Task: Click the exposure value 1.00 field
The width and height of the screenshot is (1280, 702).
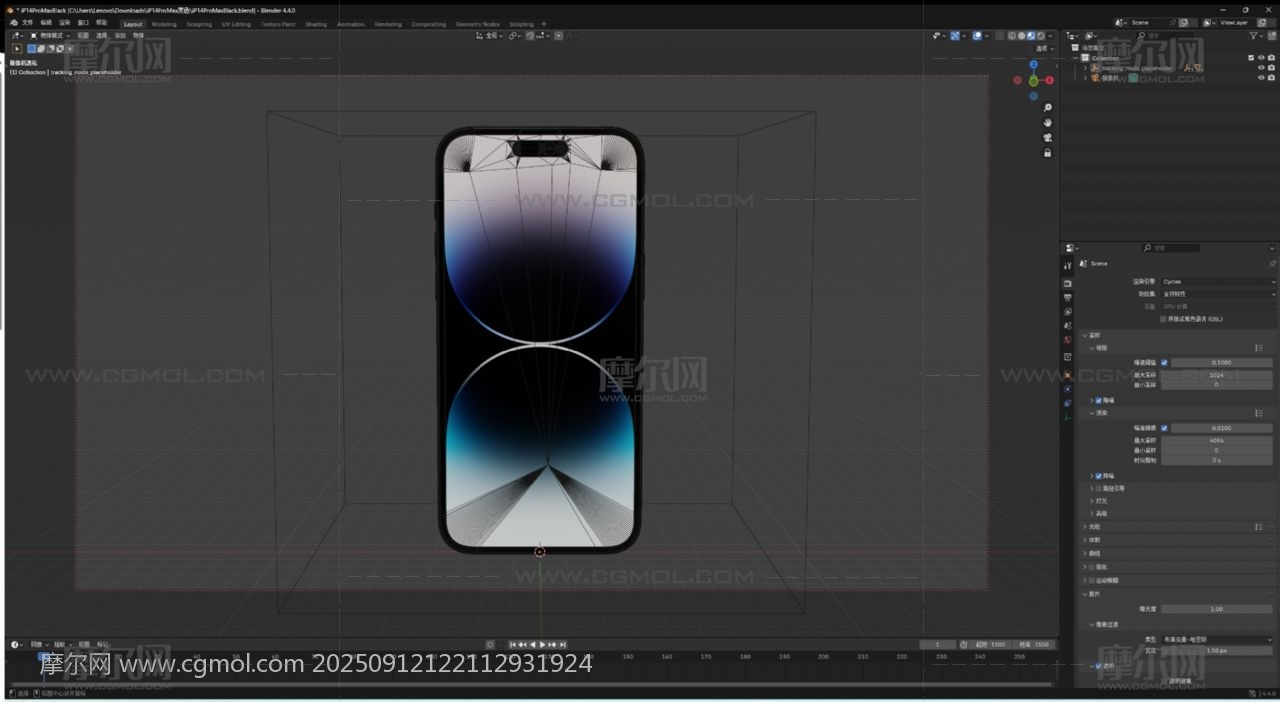Action: point(1216,609)
